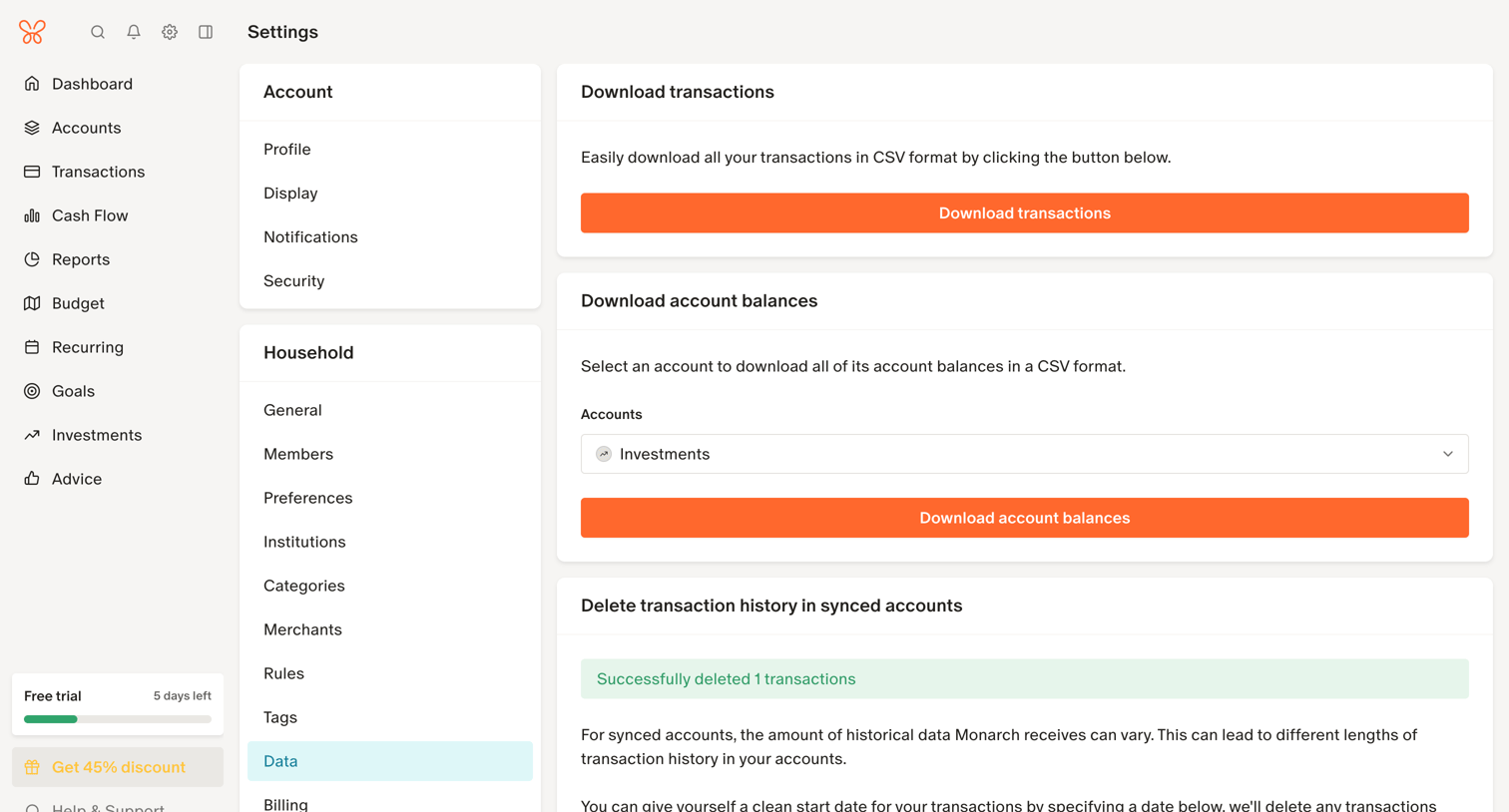Open Profile settings
Image resolution: width=1509 pixels, height=812 pixels.
(390, 150)
